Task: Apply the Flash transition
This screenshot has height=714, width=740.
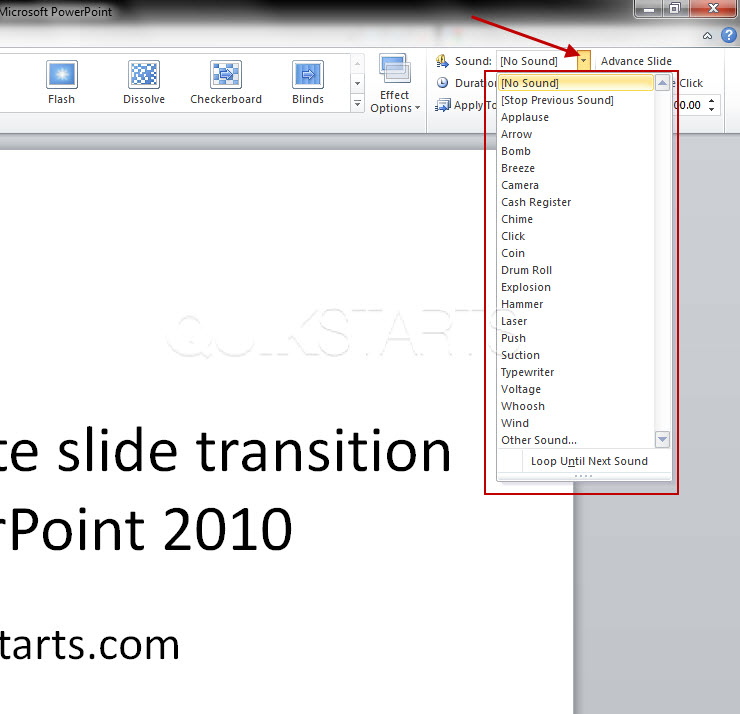Action: [x=61, y=82]
